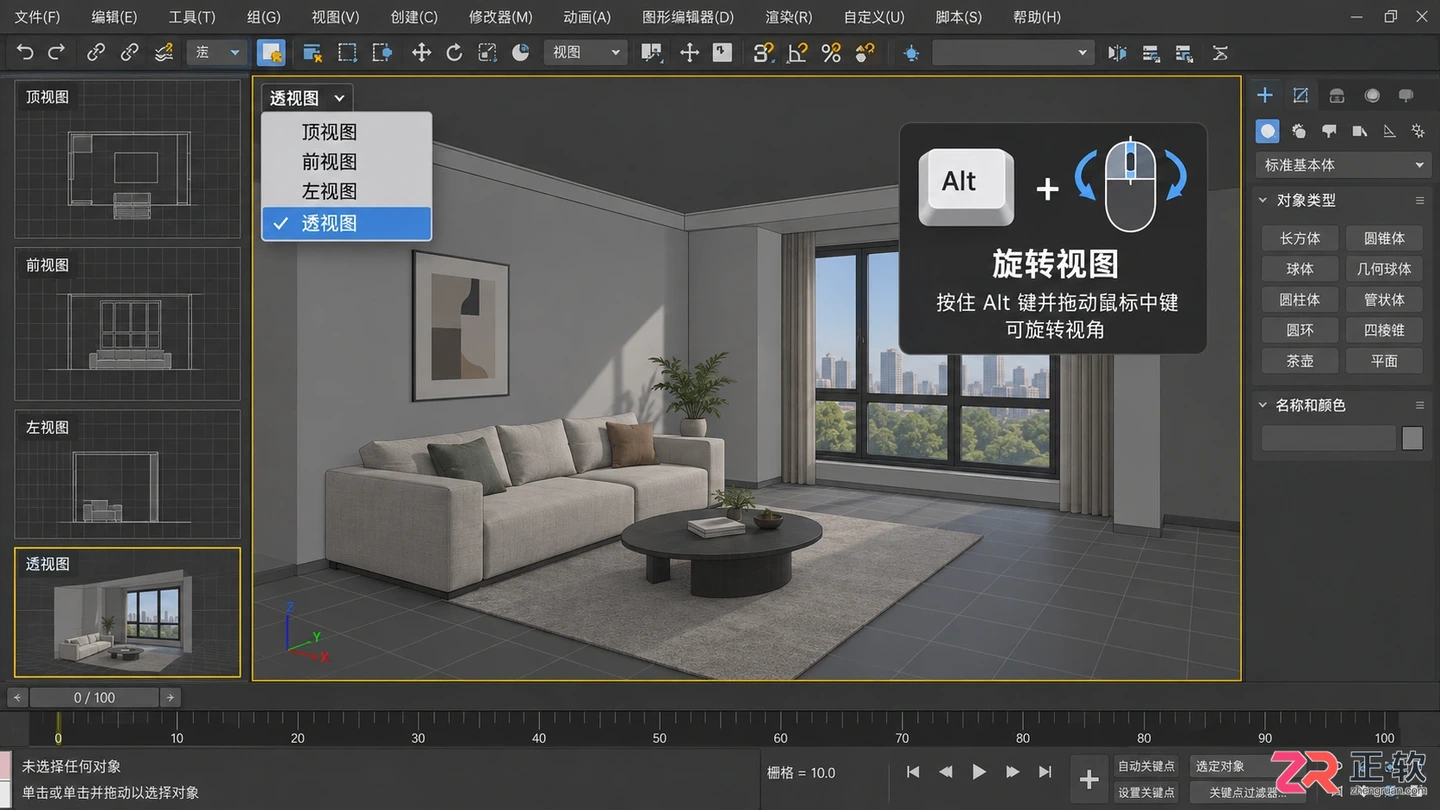
Task: Click the object name input field
Action: point(1328,438)
